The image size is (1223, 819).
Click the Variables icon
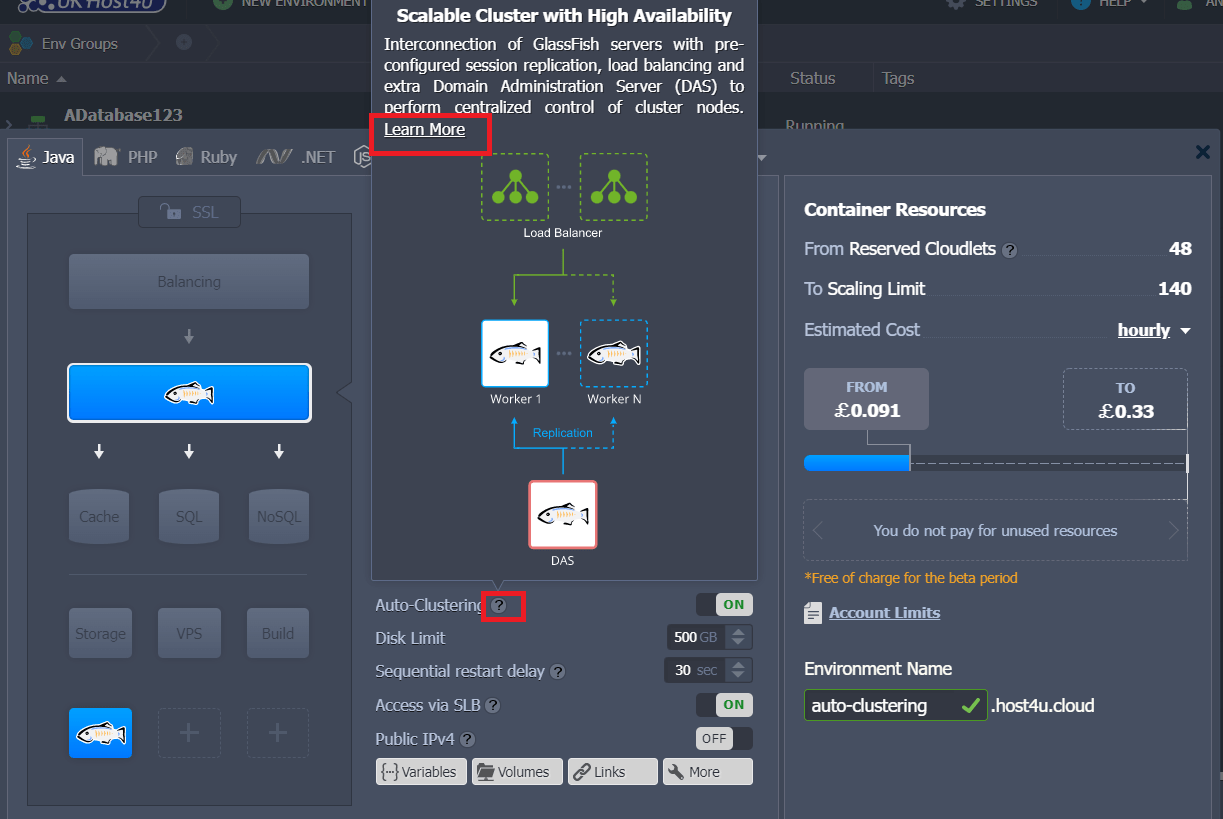421,771
